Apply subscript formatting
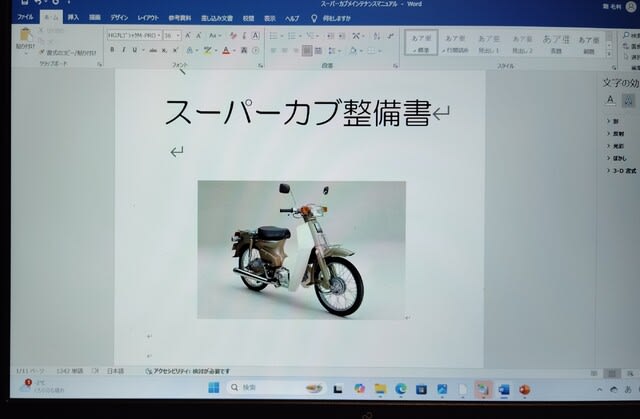The width and height of the screenshot is (640, 419). 164,51
